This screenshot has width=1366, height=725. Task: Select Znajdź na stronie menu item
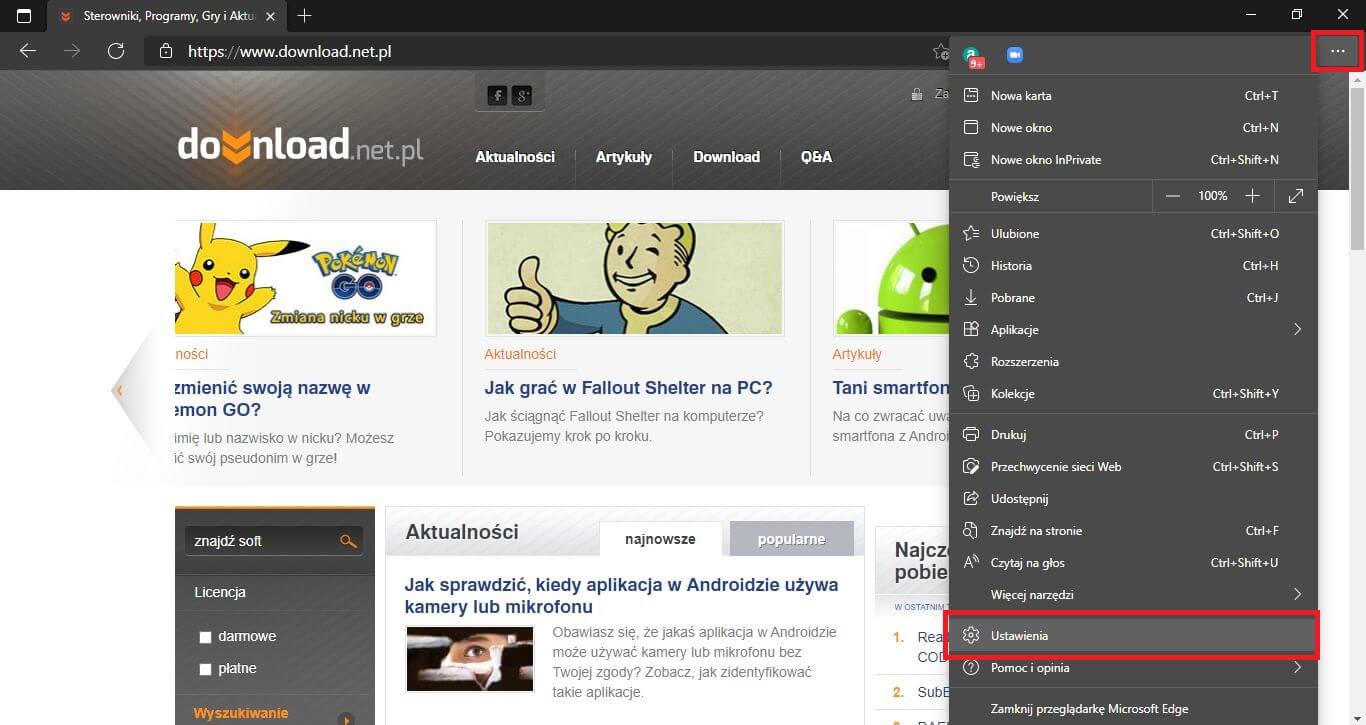click(1133, 530)
